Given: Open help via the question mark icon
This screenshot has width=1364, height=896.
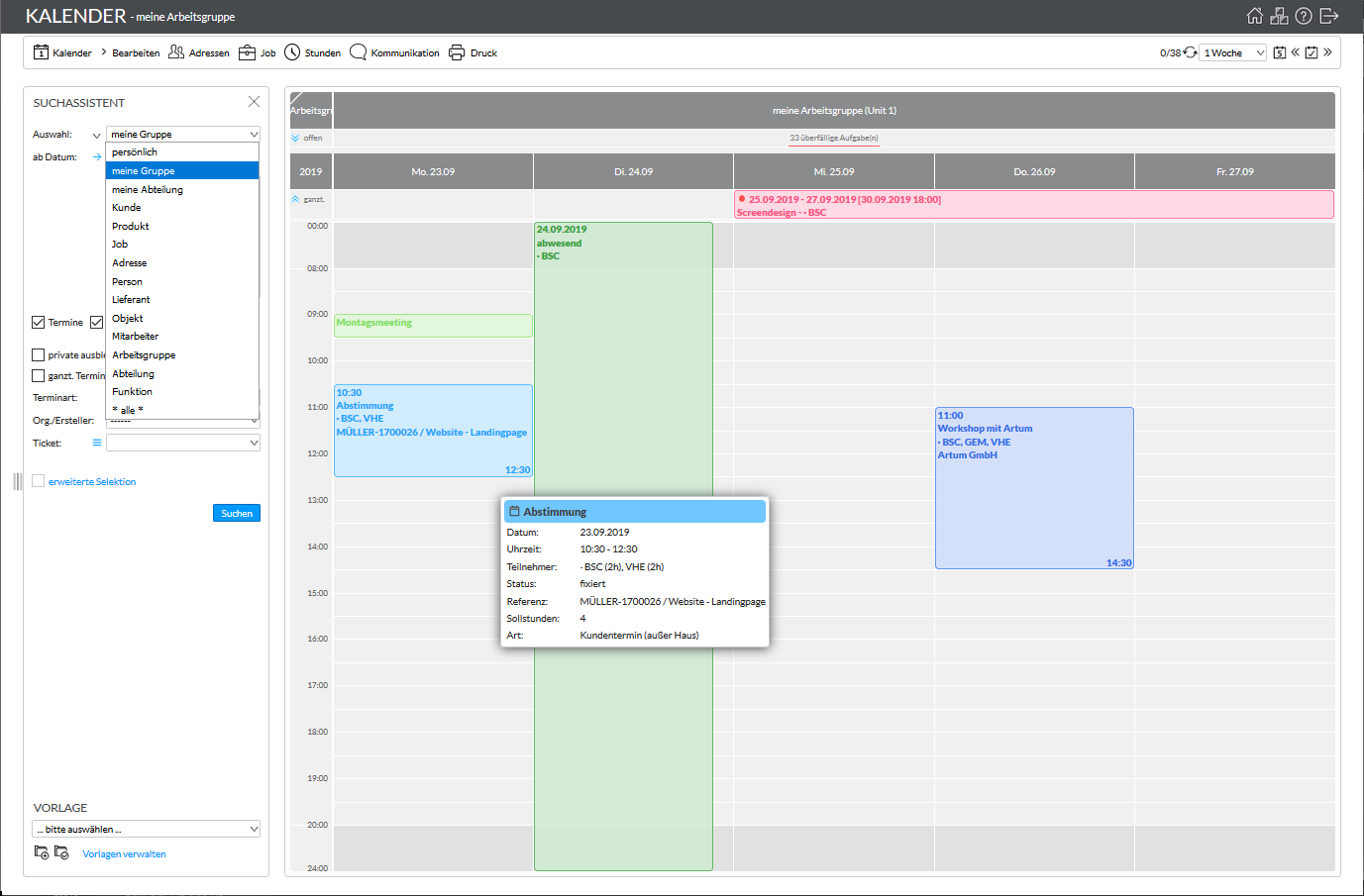Looking at the screenshot, I should pos(1304,16).
